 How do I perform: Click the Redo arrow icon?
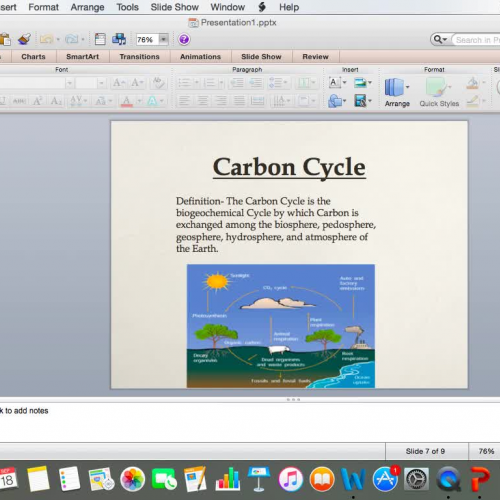71,39
